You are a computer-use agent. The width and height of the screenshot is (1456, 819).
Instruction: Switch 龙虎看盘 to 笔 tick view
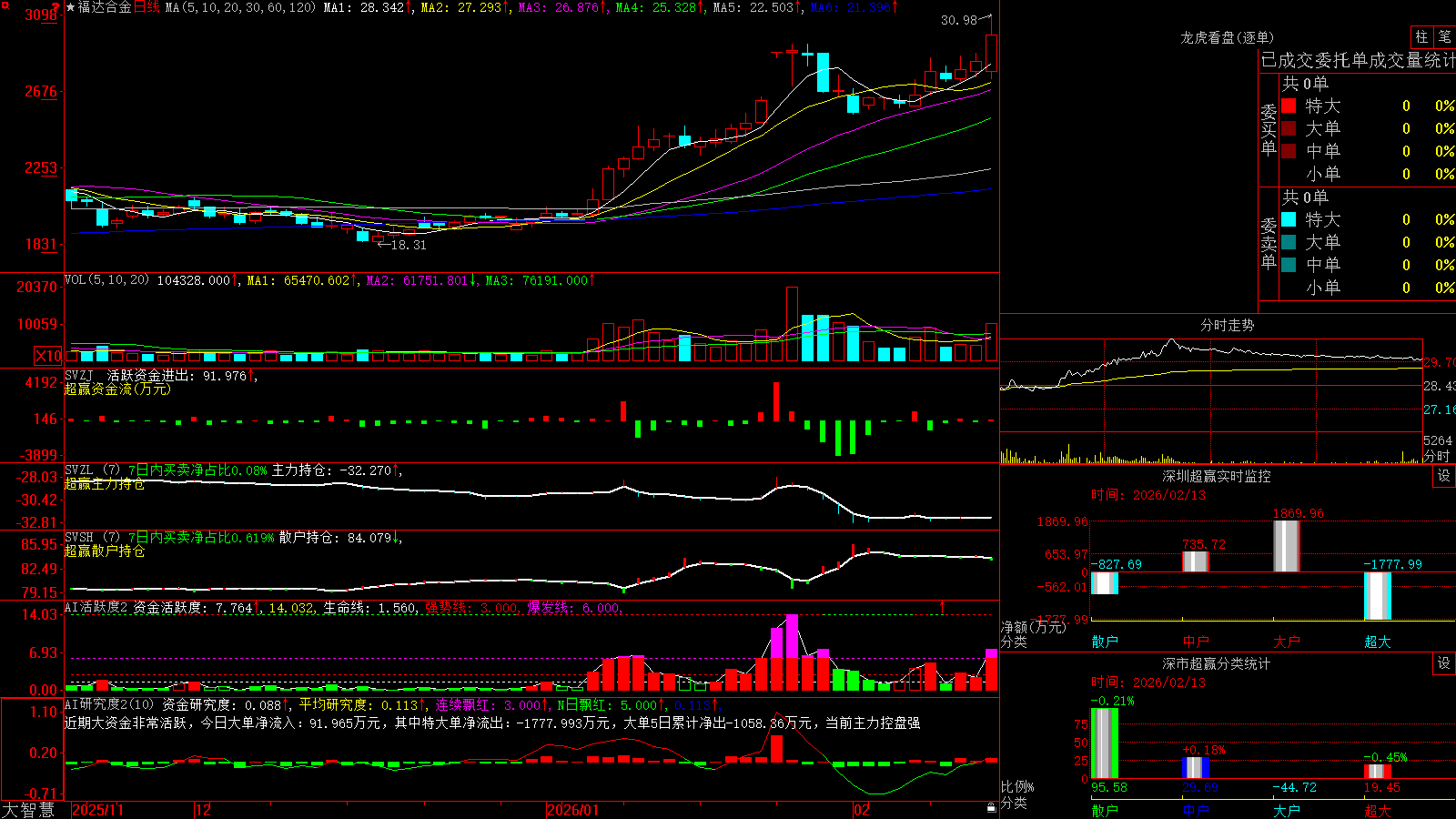1444,37
